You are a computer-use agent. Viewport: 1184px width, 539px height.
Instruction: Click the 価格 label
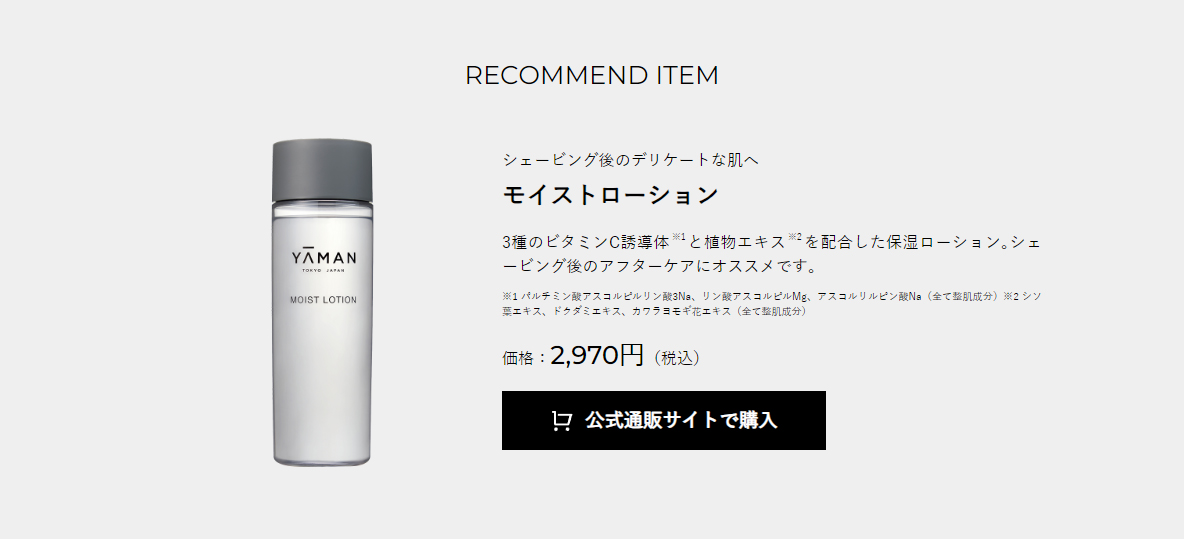click(518, 358)
